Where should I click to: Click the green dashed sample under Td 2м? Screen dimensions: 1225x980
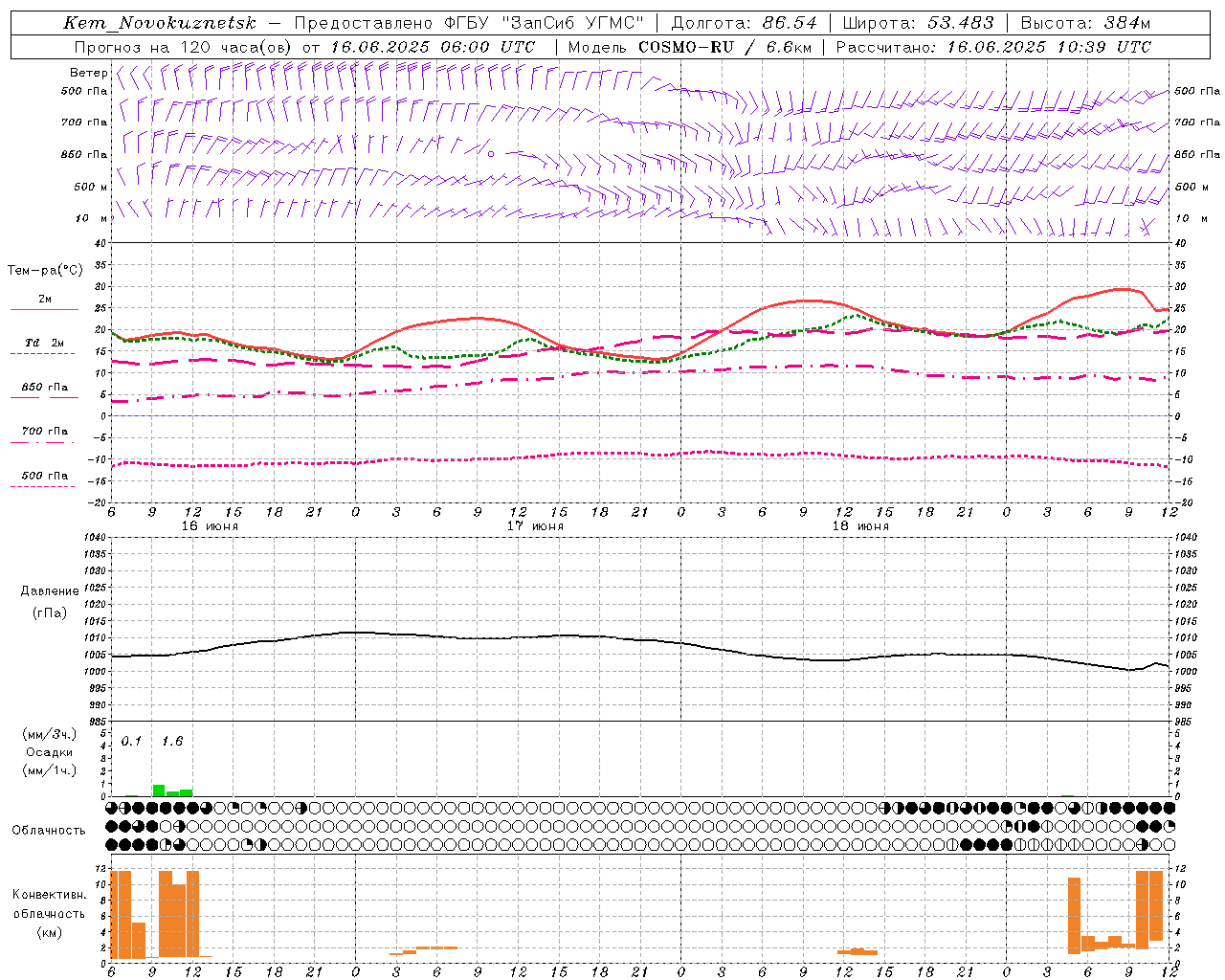coord(44,353)
